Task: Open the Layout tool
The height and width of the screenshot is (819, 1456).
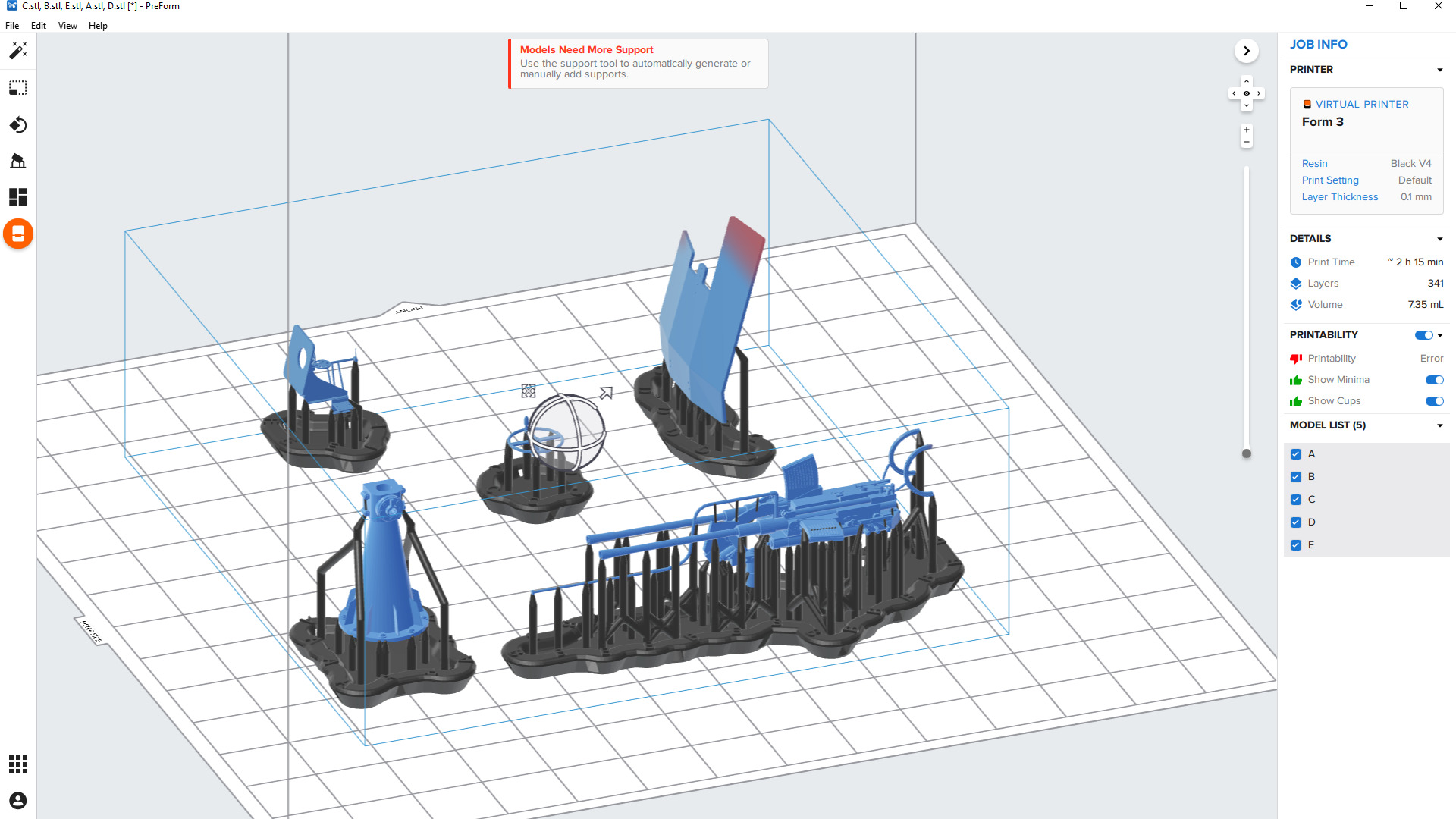Action: tap(18, 197)
